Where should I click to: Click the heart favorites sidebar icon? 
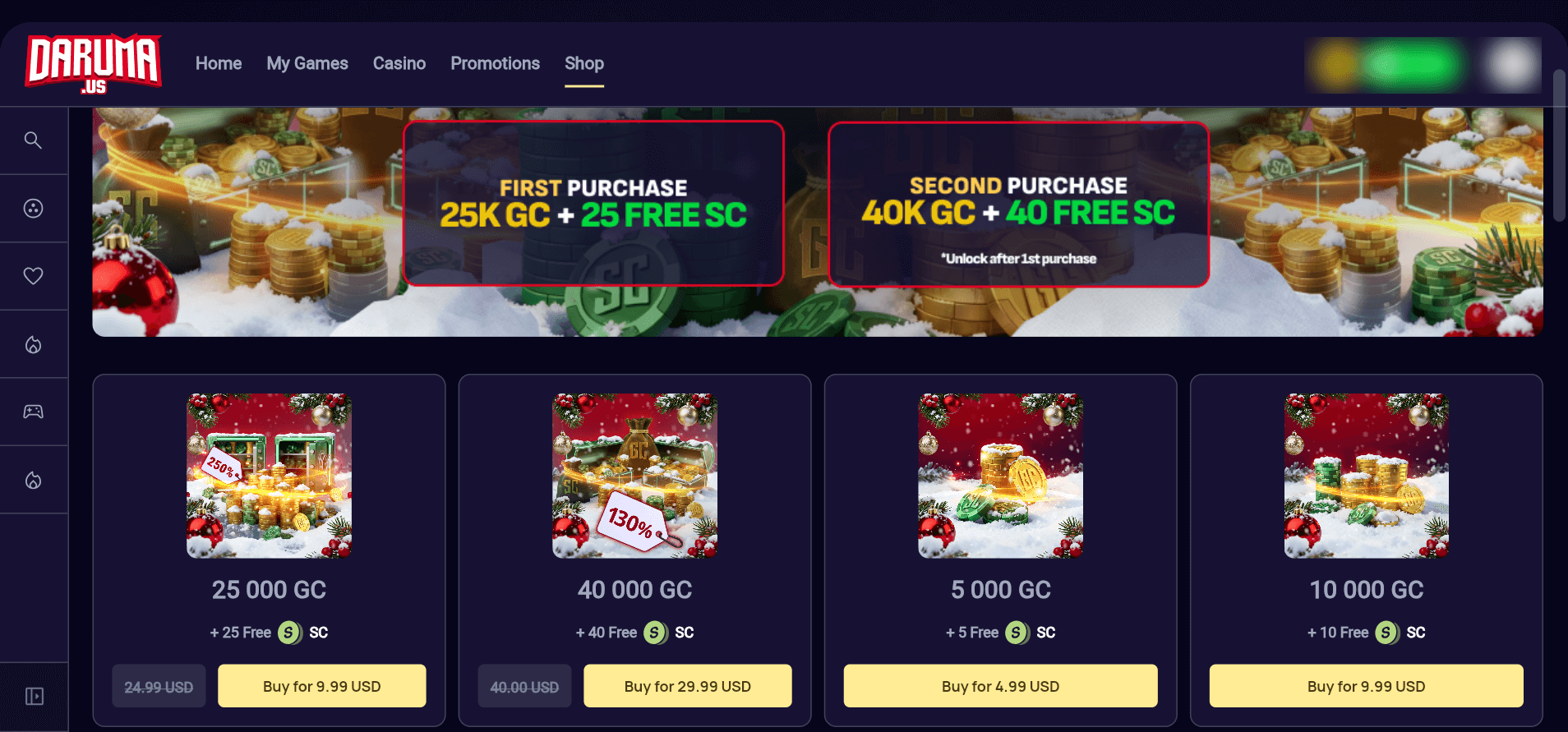tap(33, 276)
